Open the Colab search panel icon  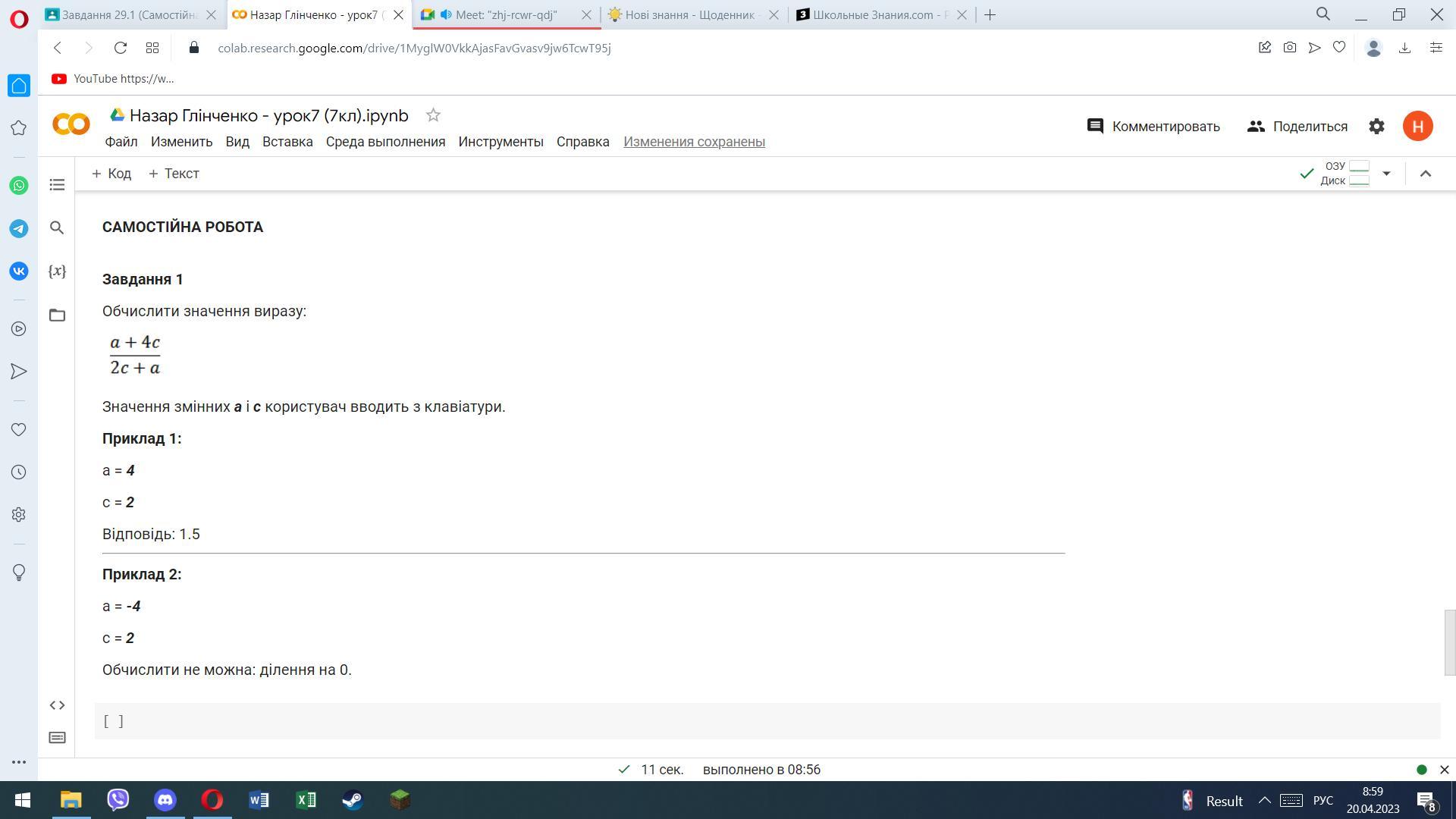pos(57,227)
